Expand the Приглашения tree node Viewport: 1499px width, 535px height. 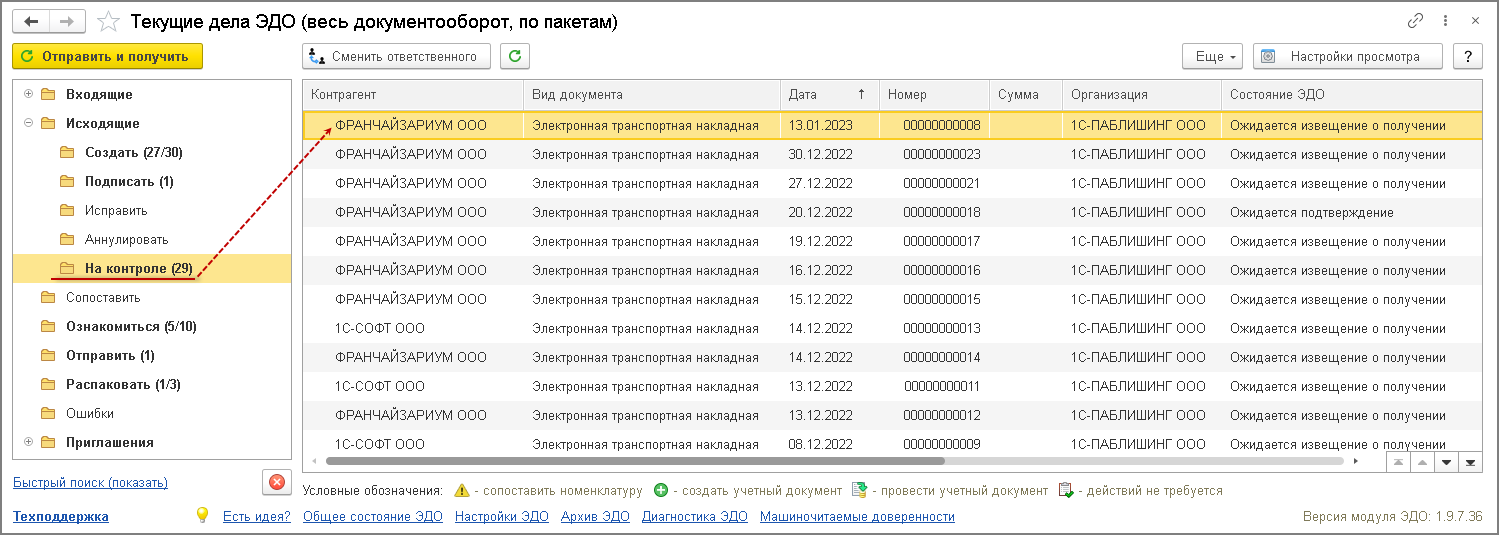[27, 442]
